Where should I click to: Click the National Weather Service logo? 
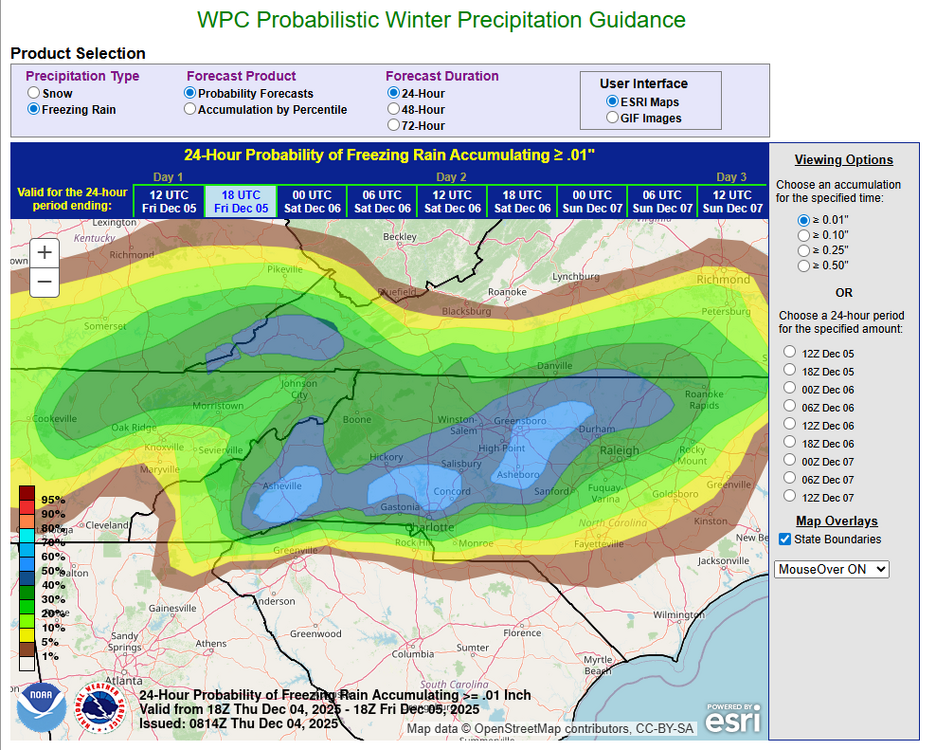(x=97, y=709)
